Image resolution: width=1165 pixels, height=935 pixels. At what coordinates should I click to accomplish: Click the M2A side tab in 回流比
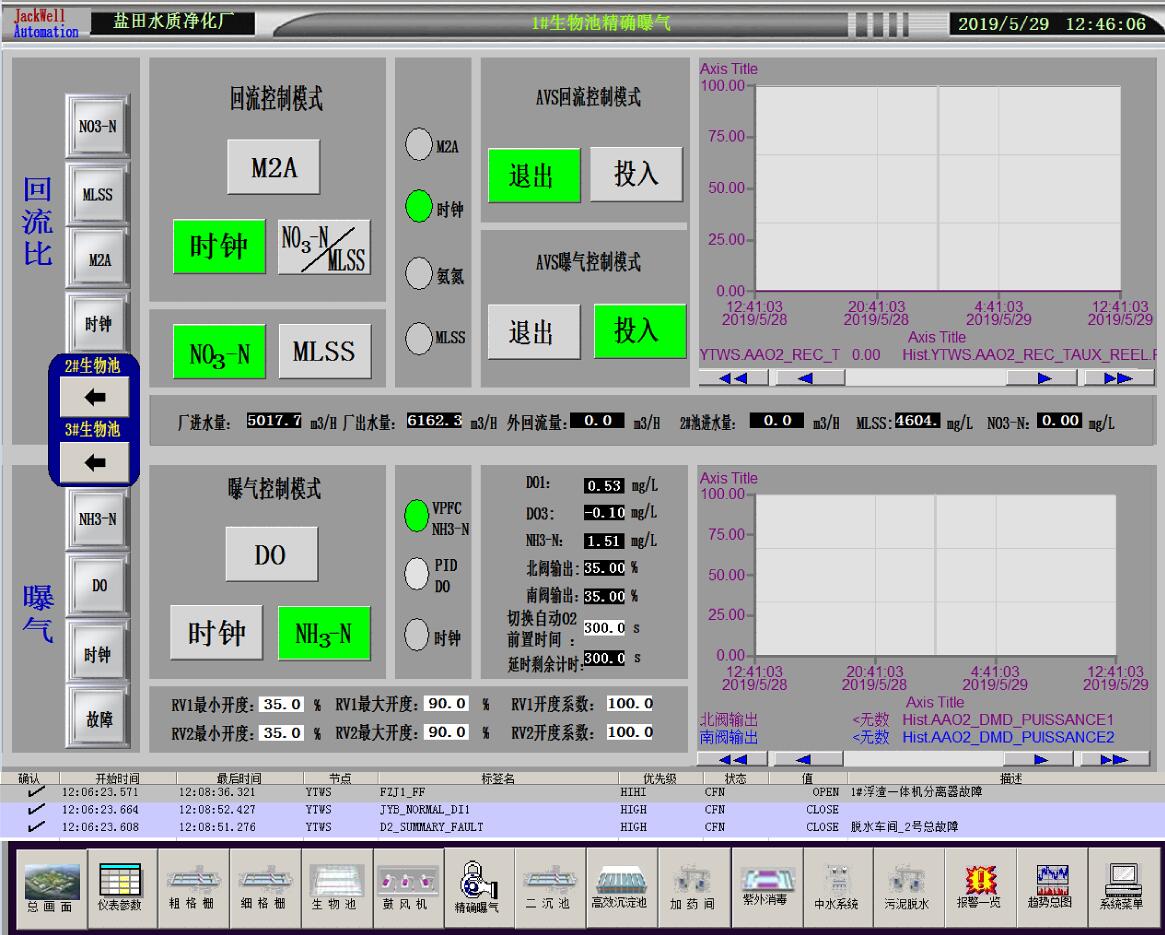[x=97, y=259]
